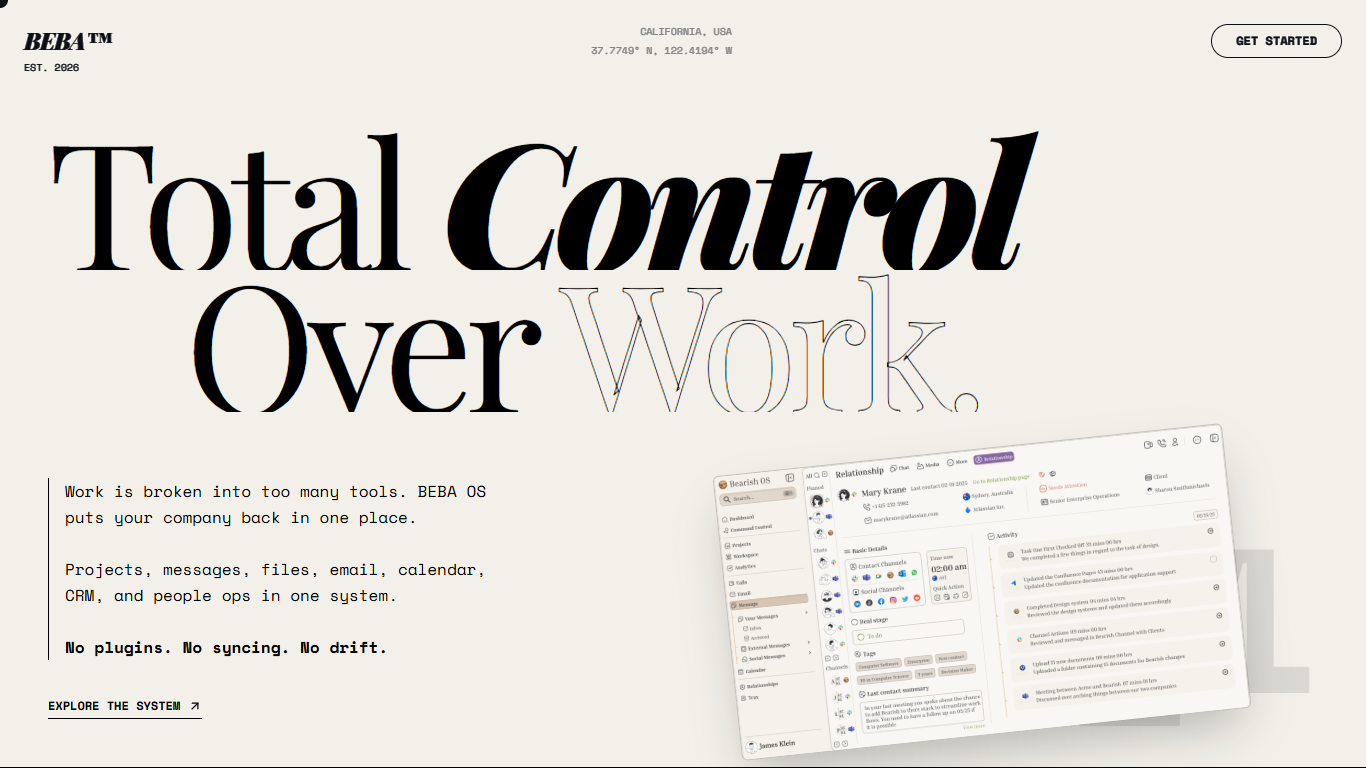Click the video call icon in mockup header
Viewport: 1366px width, 768px height.
(1148, 444)
